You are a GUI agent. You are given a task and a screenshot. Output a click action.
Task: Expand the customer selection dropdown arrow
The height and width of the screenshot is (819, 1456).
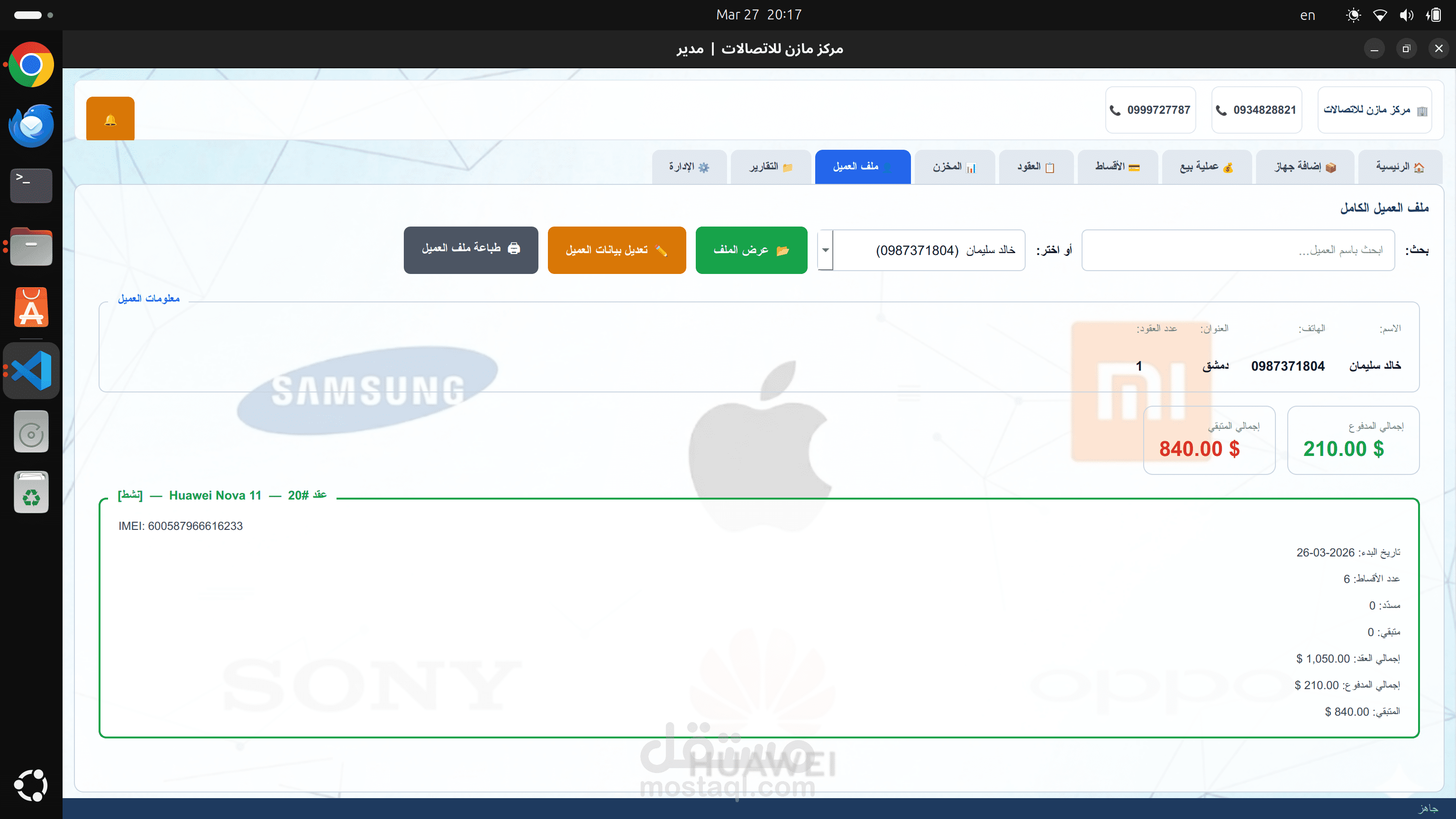pyautogui.click(x=825, y=250)
